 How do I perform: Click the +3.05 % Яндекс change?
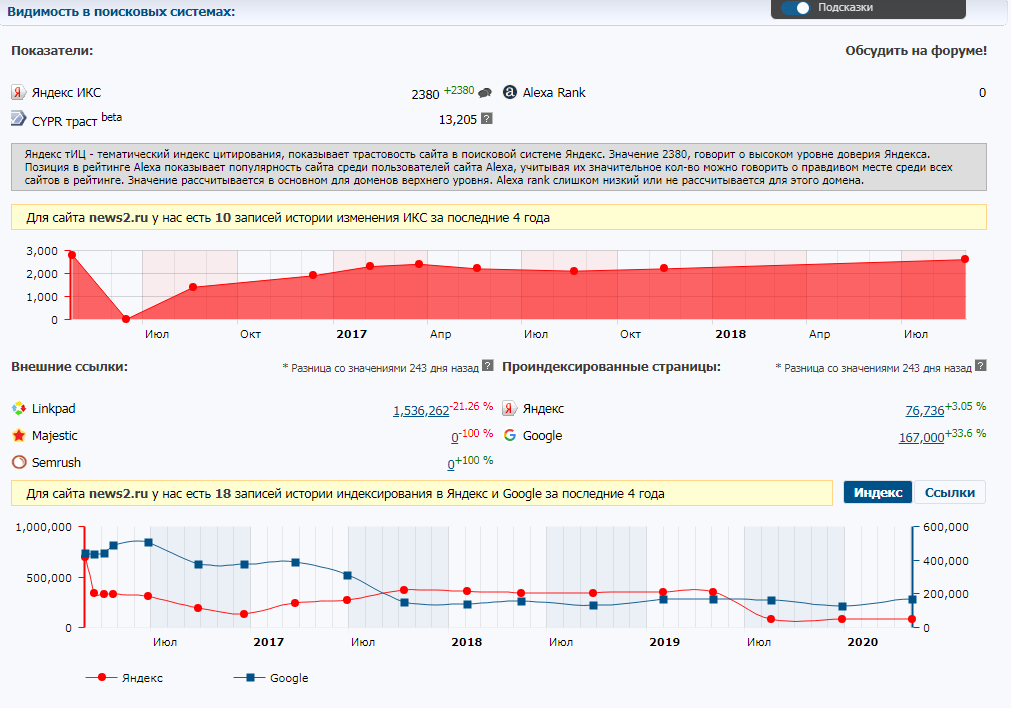[965, 406]
